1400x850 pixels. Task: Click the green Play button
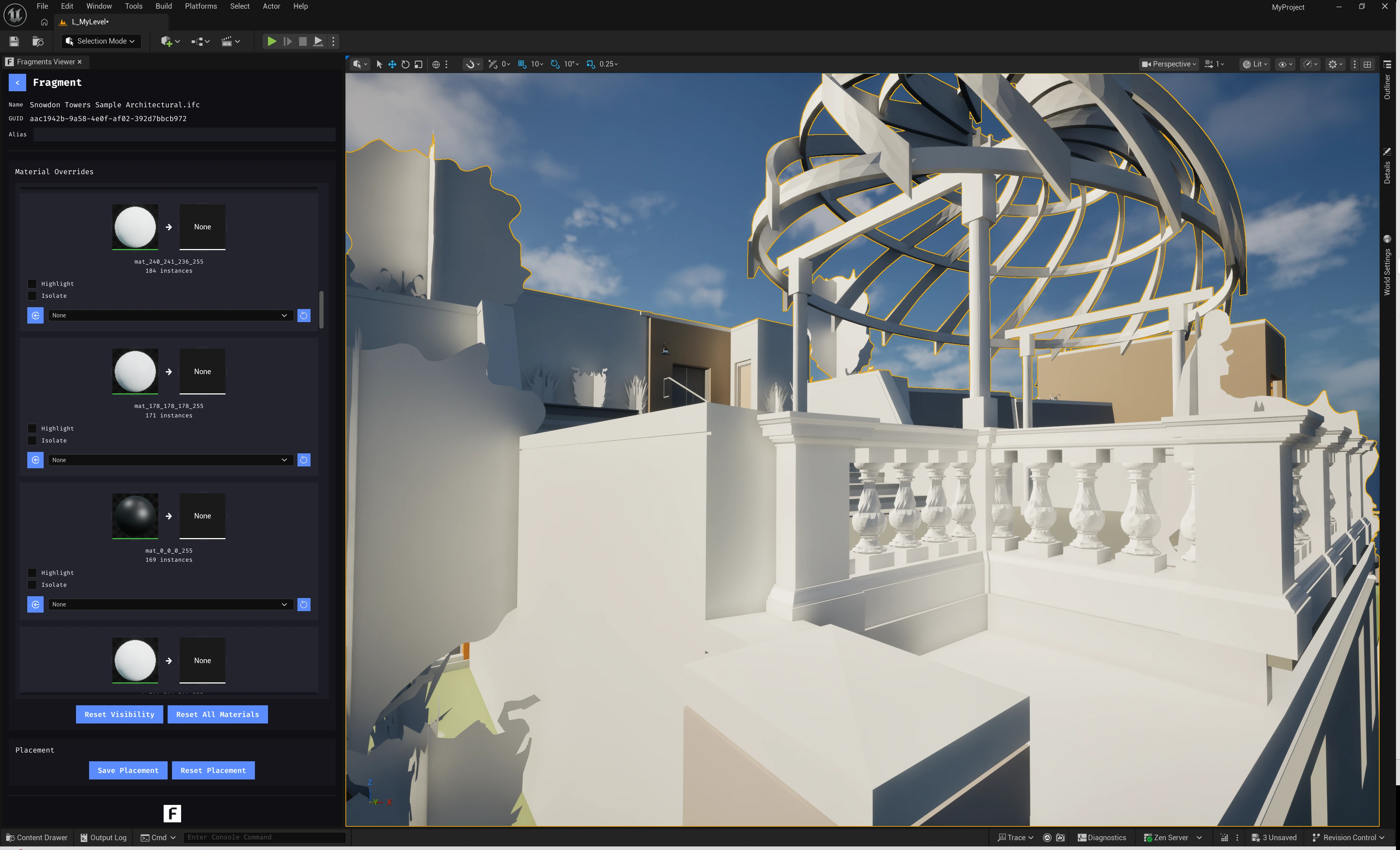pyautogui.click(x=272, y=41)
